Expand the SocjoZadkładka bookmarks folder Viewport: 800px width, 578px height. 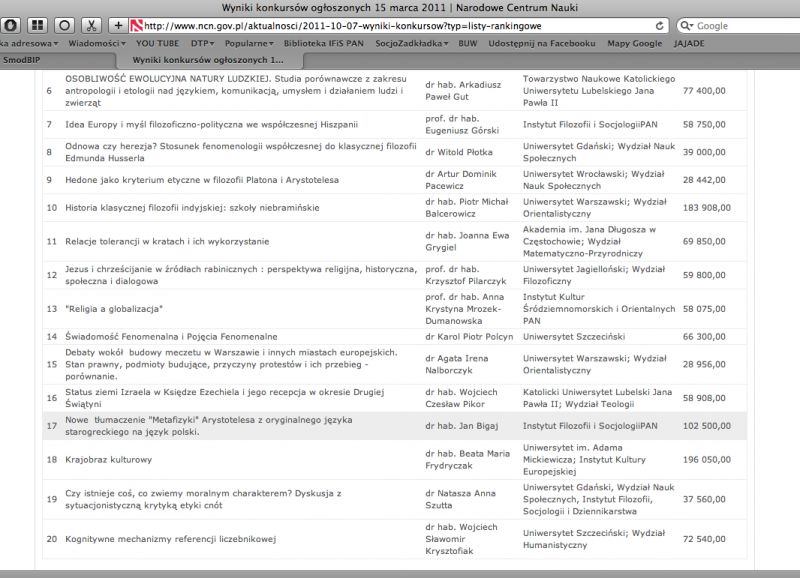coord(412,43)
